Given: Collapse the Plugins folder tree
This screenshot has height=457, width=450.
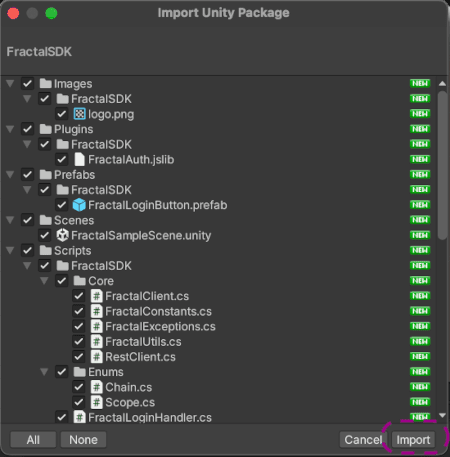Looking at the screenshot, I should (10, 129).
